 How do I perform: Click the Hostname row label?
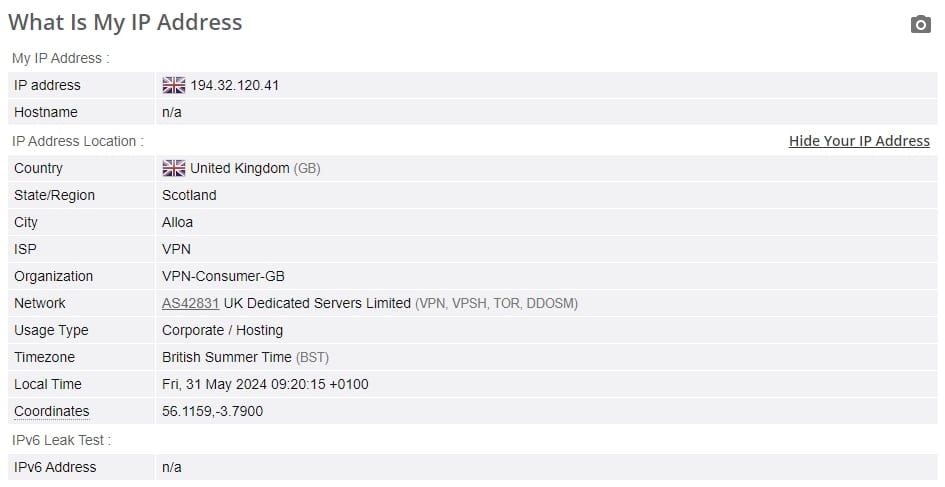pos(46,112)
